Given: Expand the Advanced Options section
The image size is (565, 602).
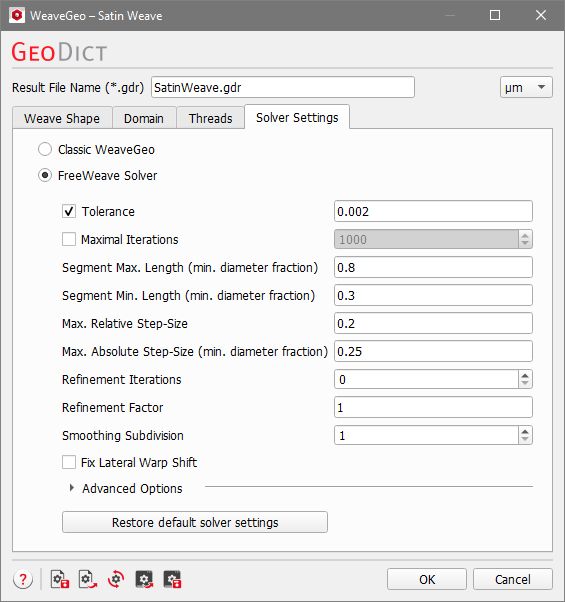Looking at the screenshot, I should [71, 488].
